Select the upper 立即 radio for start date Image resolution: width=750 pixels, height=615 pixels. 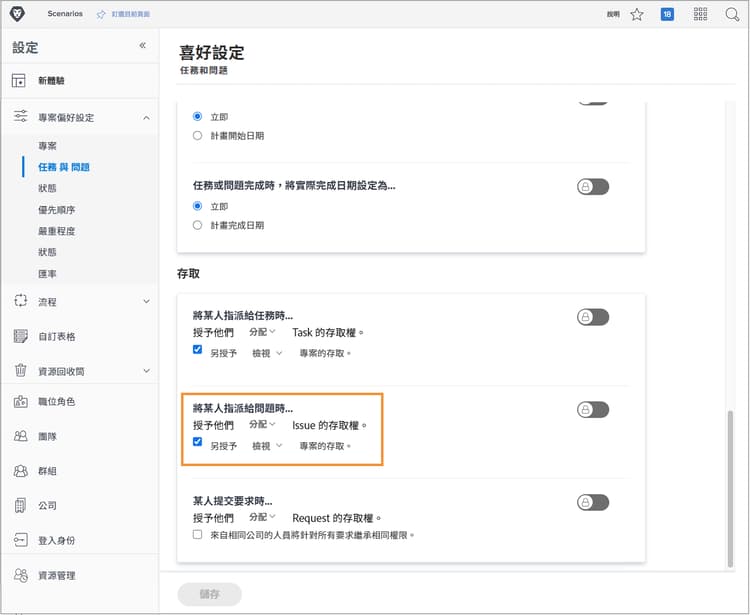[x=197, y=116]
